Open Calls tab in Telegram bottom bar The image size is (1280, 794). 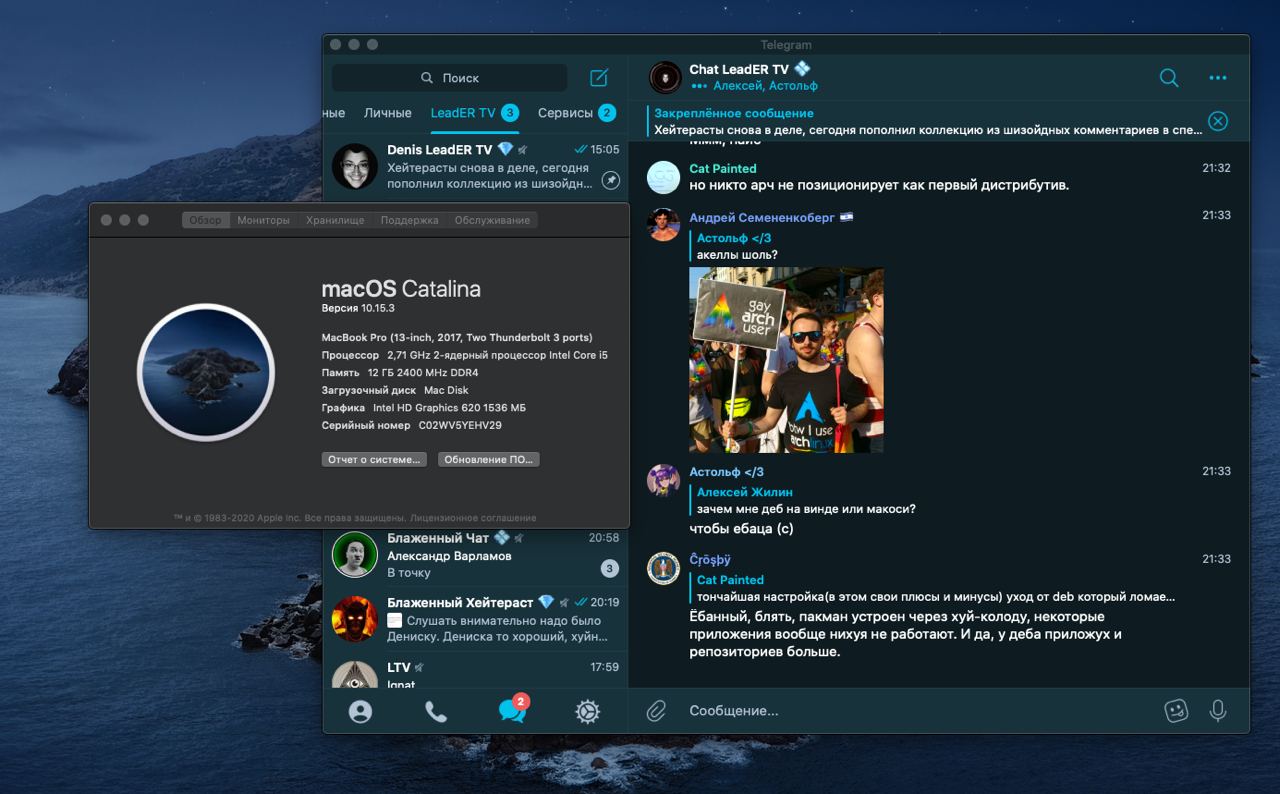pos(436,711)
